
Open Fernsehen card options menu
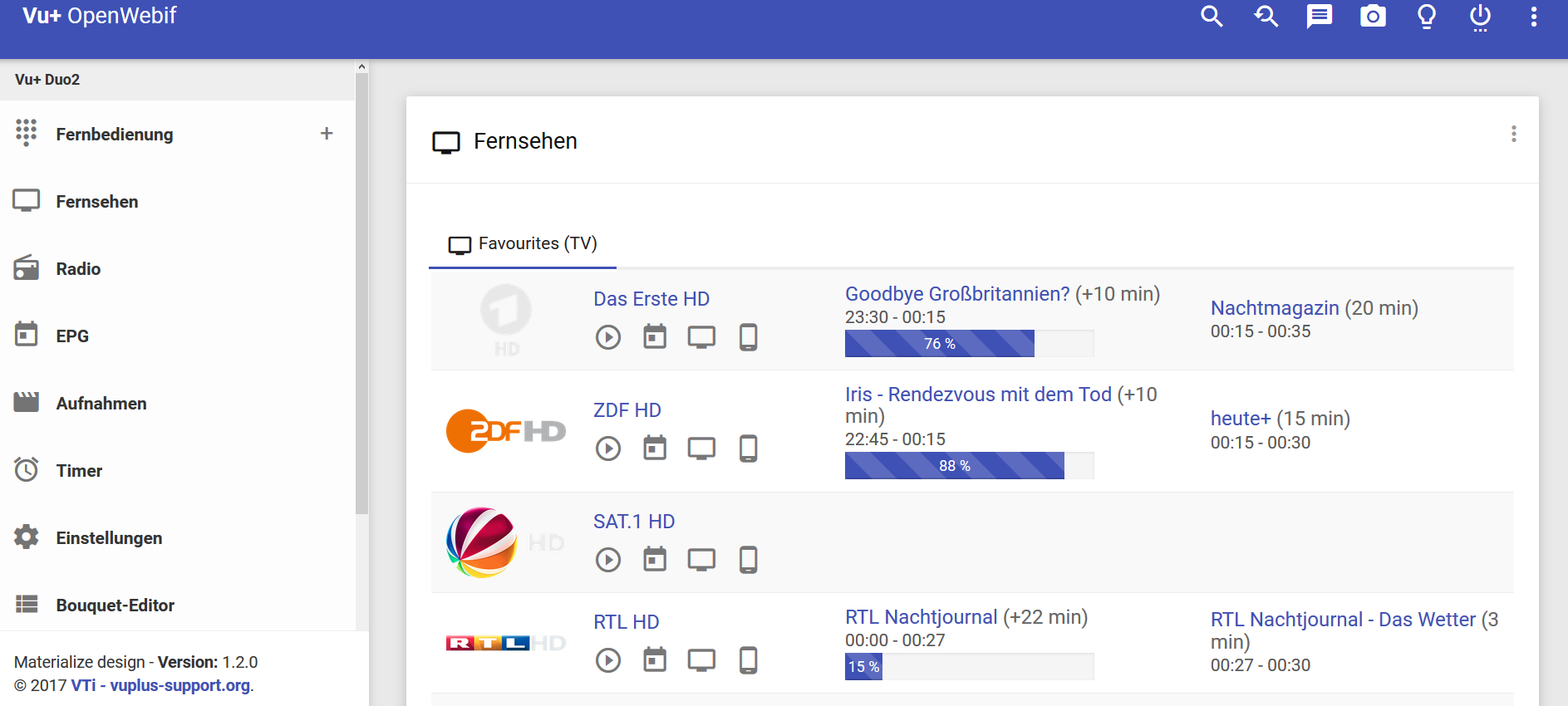(1513, 135)
